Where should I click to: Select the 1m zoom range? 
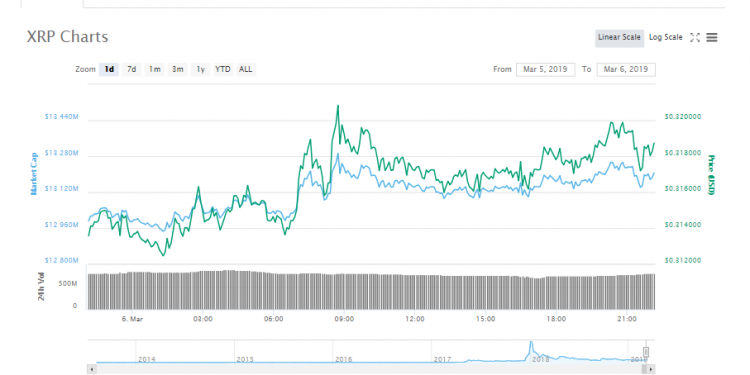click(x=154, y=69)
